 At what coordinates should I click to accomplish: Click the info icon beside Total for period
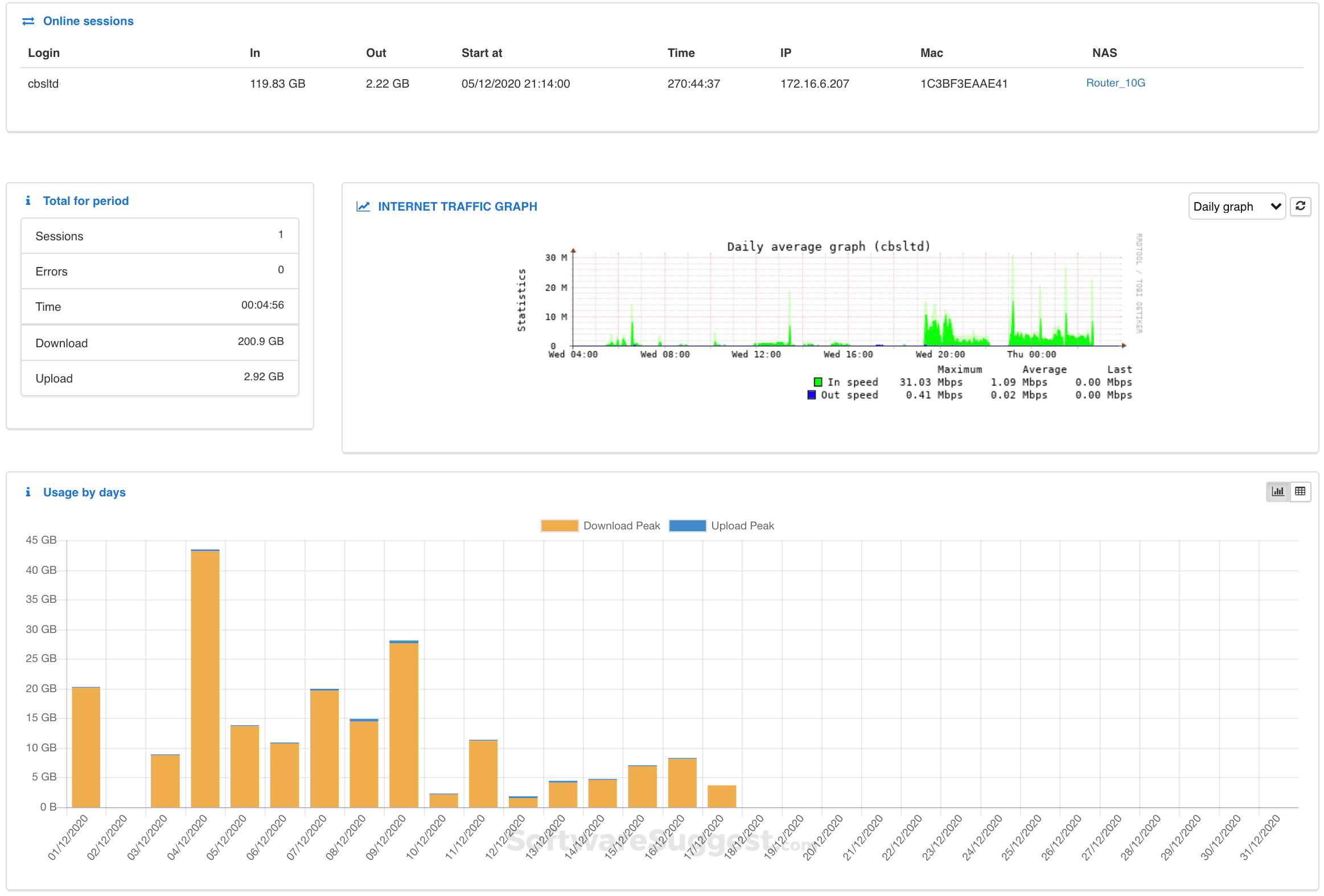[28, 200]
